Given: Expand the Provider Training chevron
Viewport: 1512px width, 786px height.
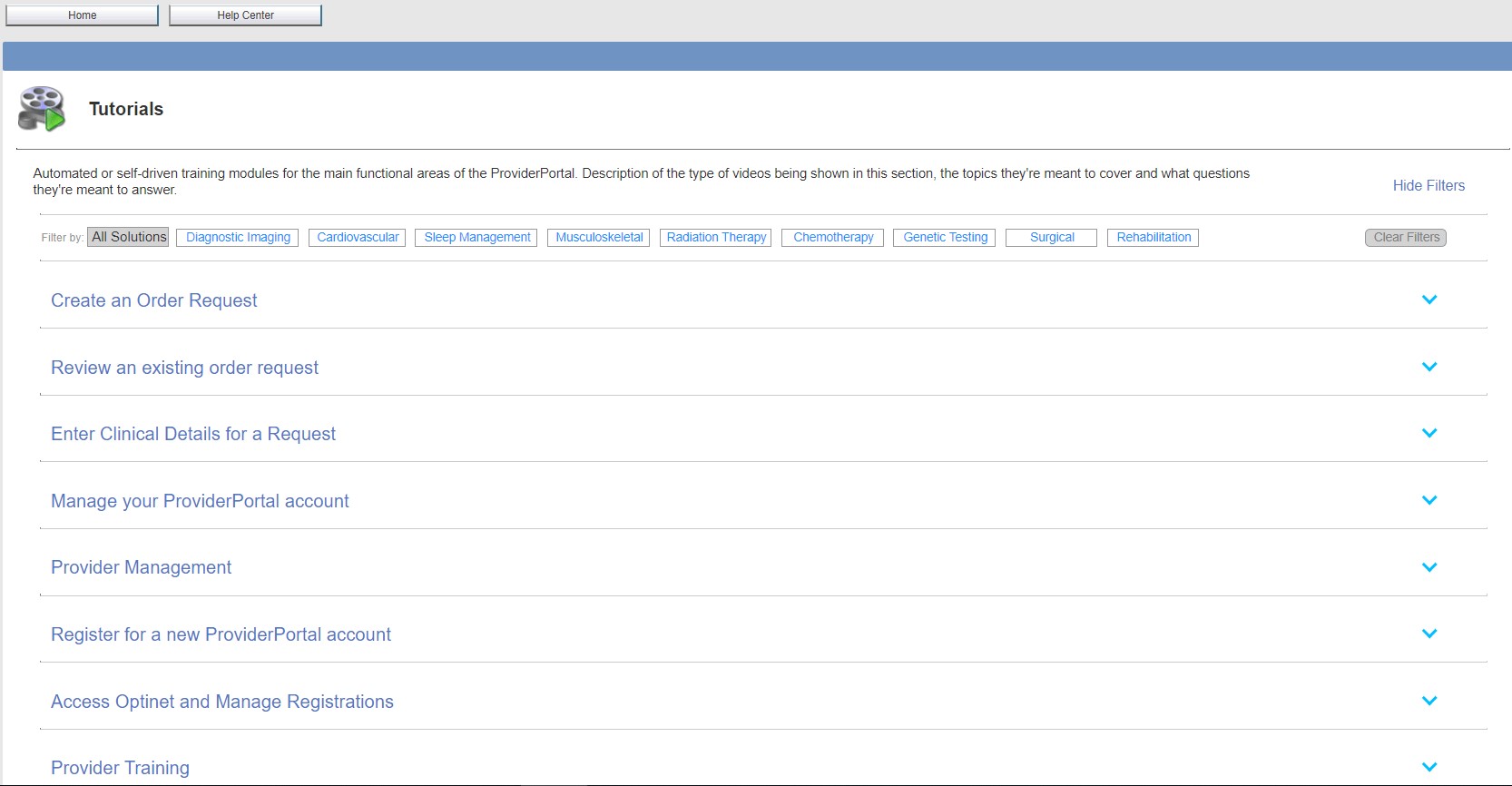Looking at the screenshot, I should point(1429,767).
